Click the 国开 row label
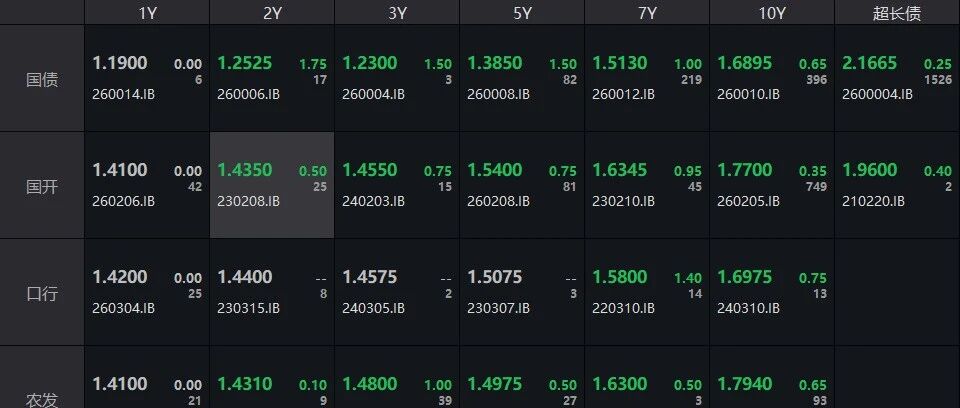The height and width of the screenshot is (408, 960). 42,186
